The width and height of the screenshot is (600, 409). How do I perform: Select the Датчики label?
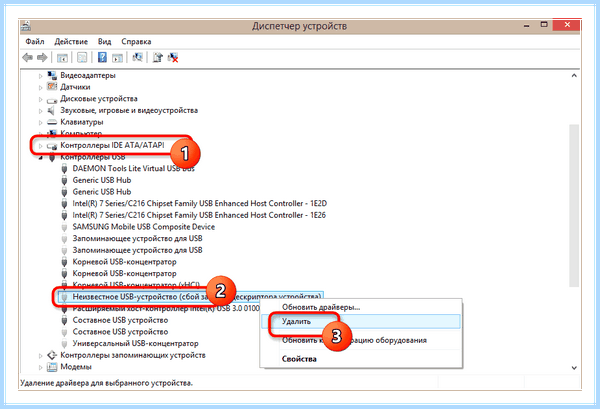click(x=75, y=87)
